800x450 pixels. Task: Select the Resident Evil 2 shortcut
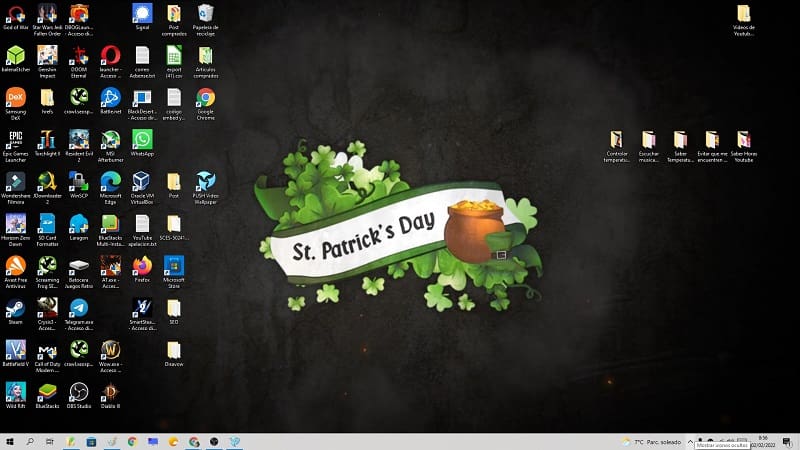coord(79,146)
